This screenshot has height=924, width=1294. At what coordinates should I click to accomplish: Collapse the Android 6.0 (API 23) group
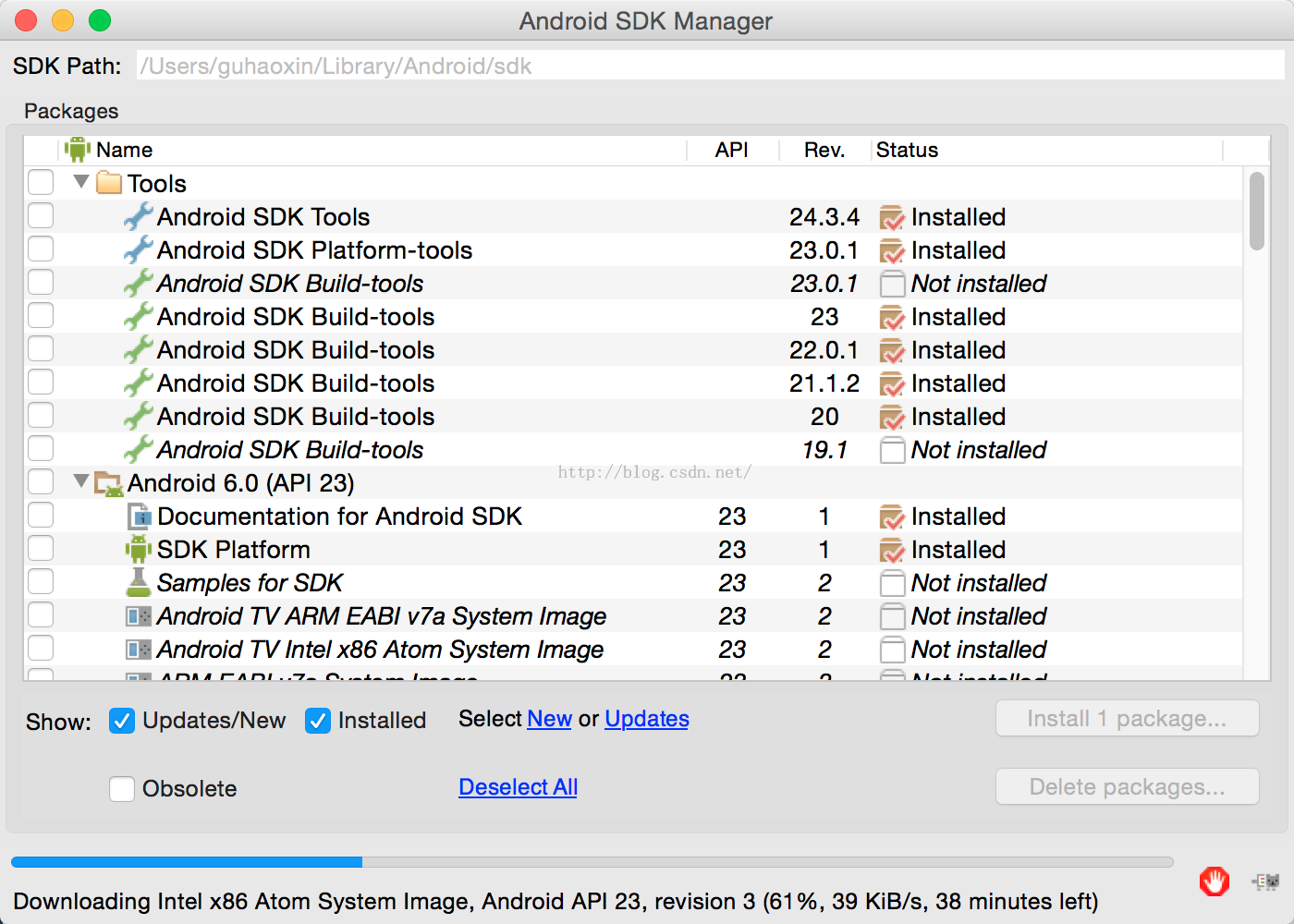click(81, 481)
